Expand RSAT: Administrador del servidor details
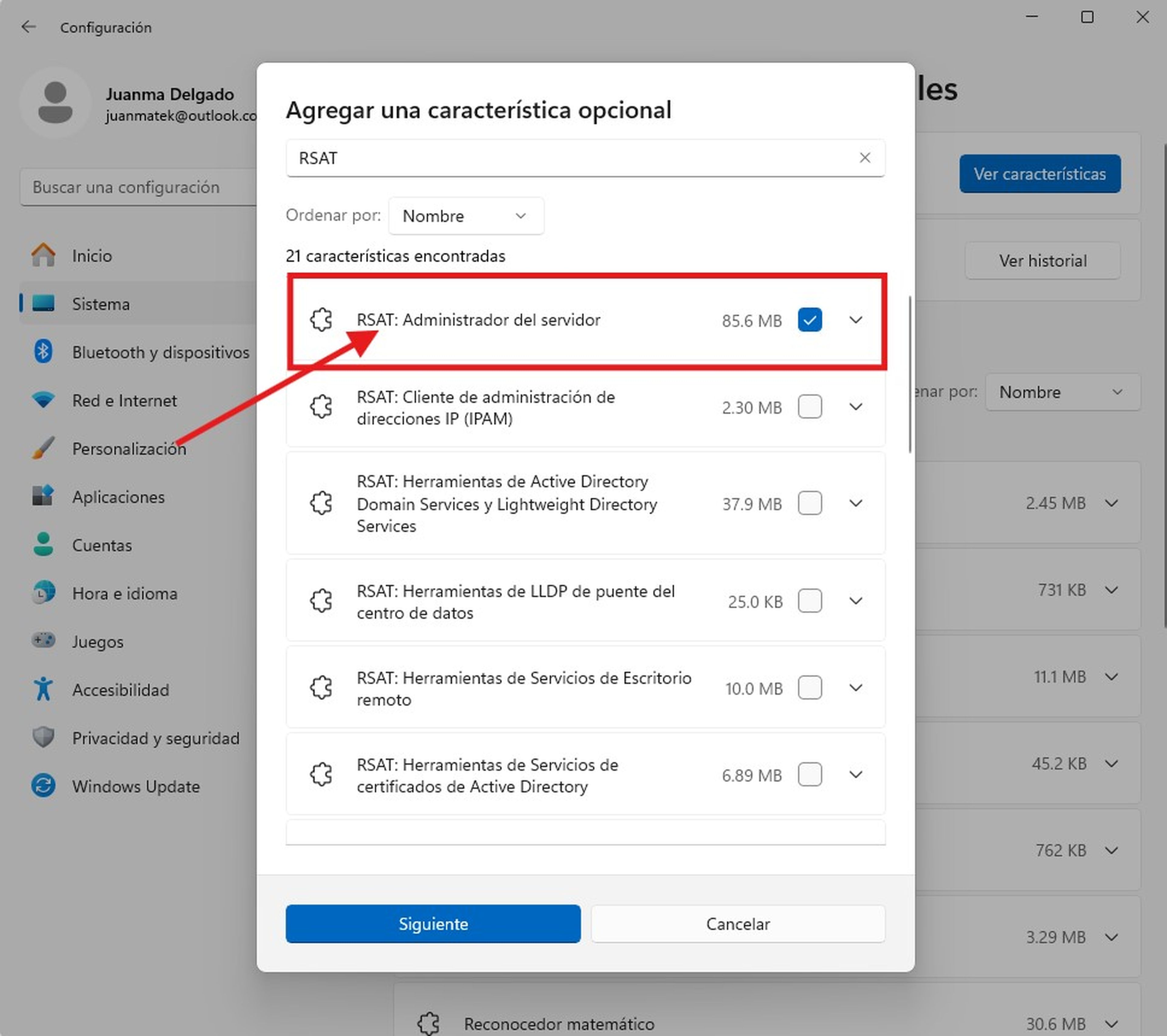Screen dimensions: 1167x1036 (855, 320)
